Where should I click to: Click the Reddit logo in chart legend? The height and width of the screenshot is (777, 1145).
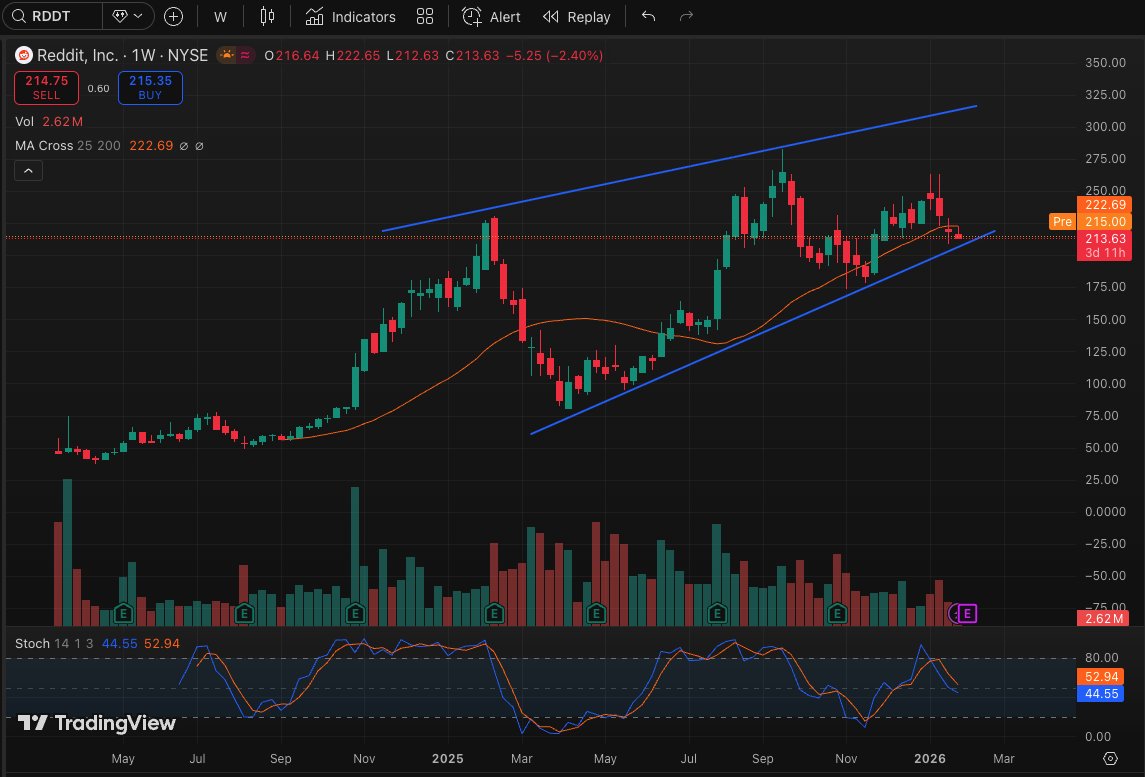[24, 56]
